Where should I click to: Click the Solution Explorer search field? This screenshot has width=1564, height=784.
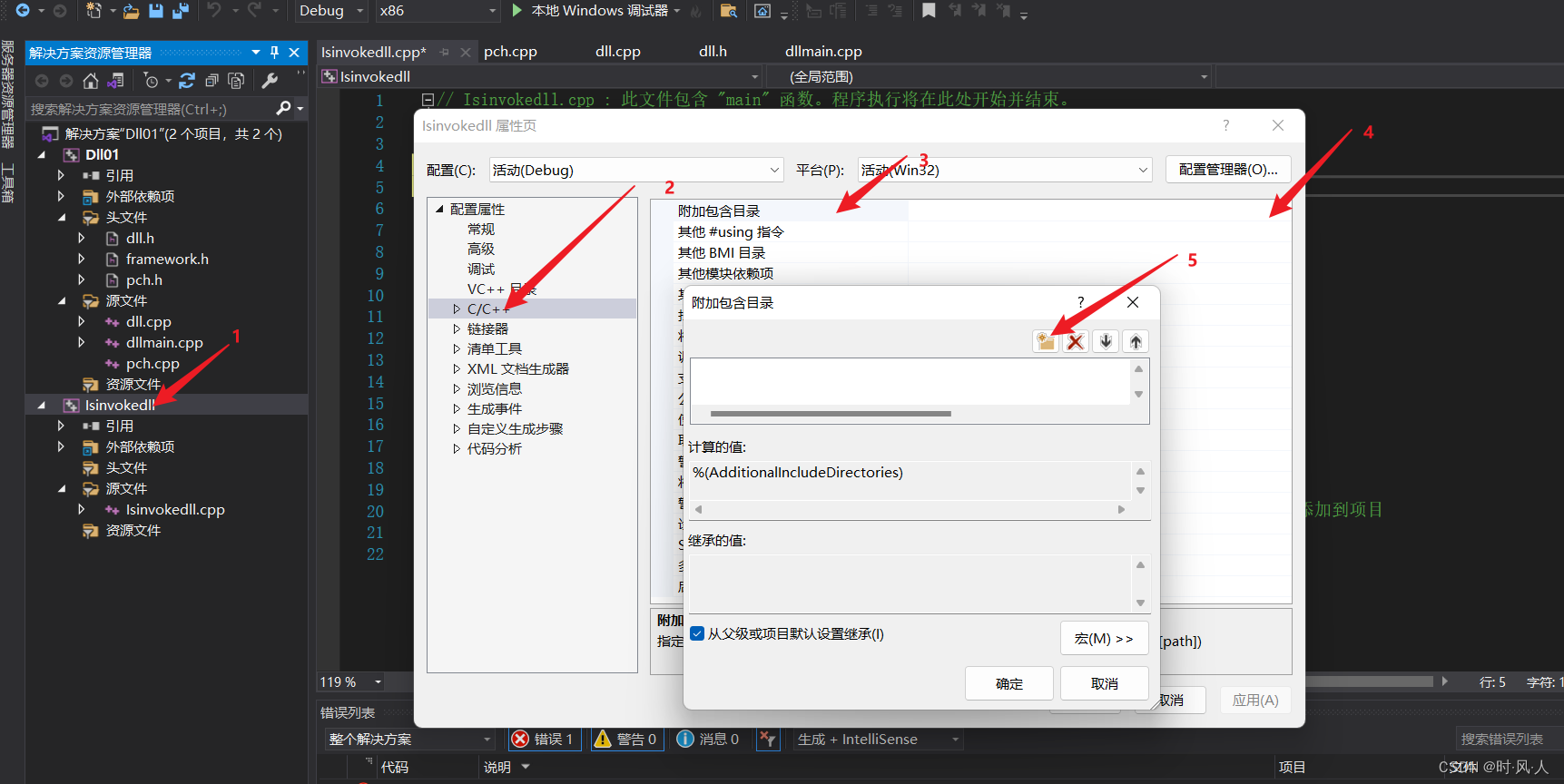point(151,109)
